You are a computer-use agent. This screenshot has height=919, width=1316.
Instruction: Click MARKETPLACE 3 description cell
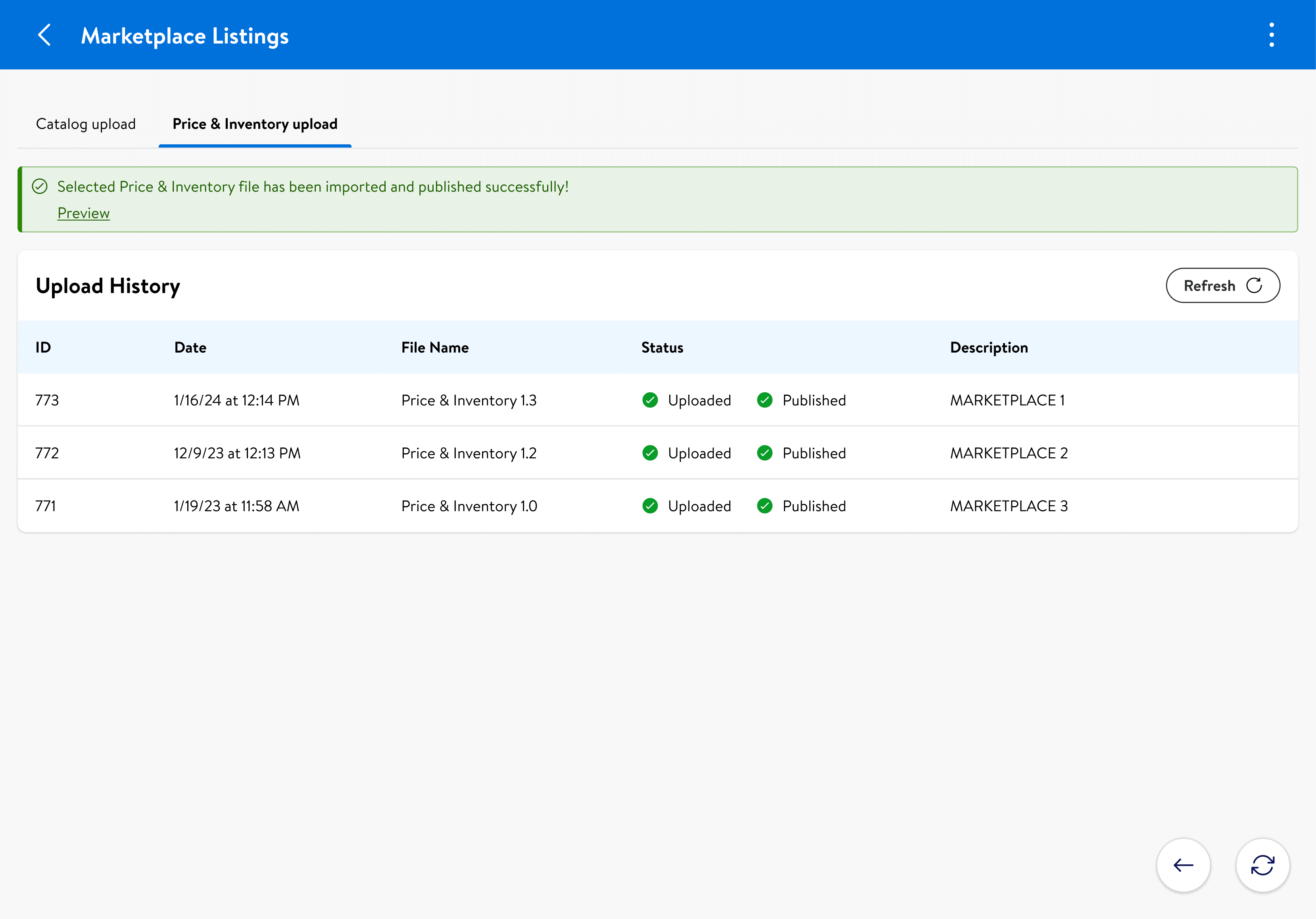(x=1009, y=506)
